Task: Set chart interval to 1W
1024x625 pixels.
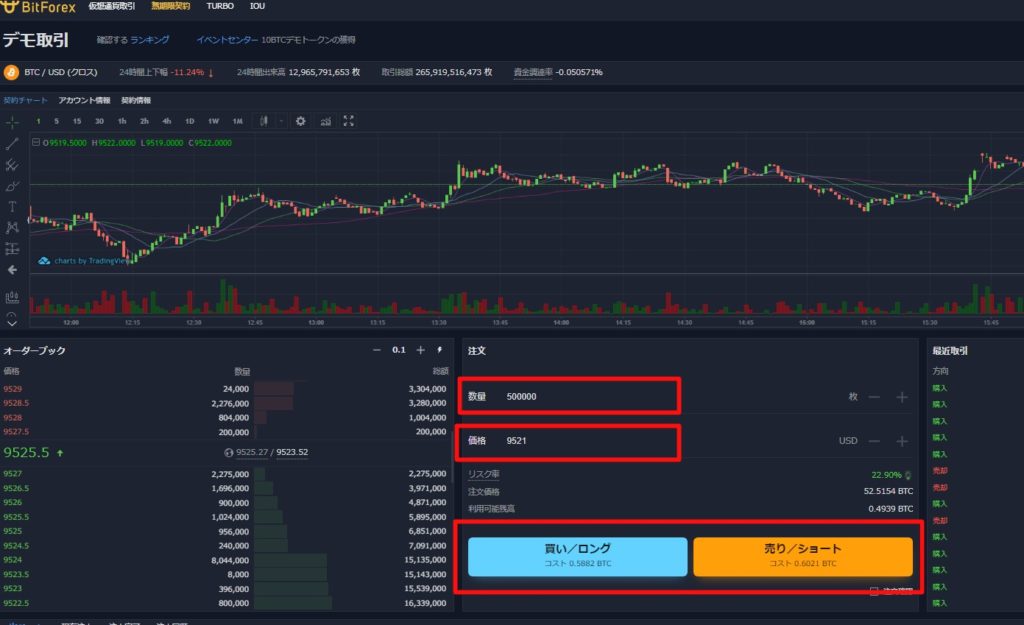Action: pyautogui.click(x=213, y=121)
